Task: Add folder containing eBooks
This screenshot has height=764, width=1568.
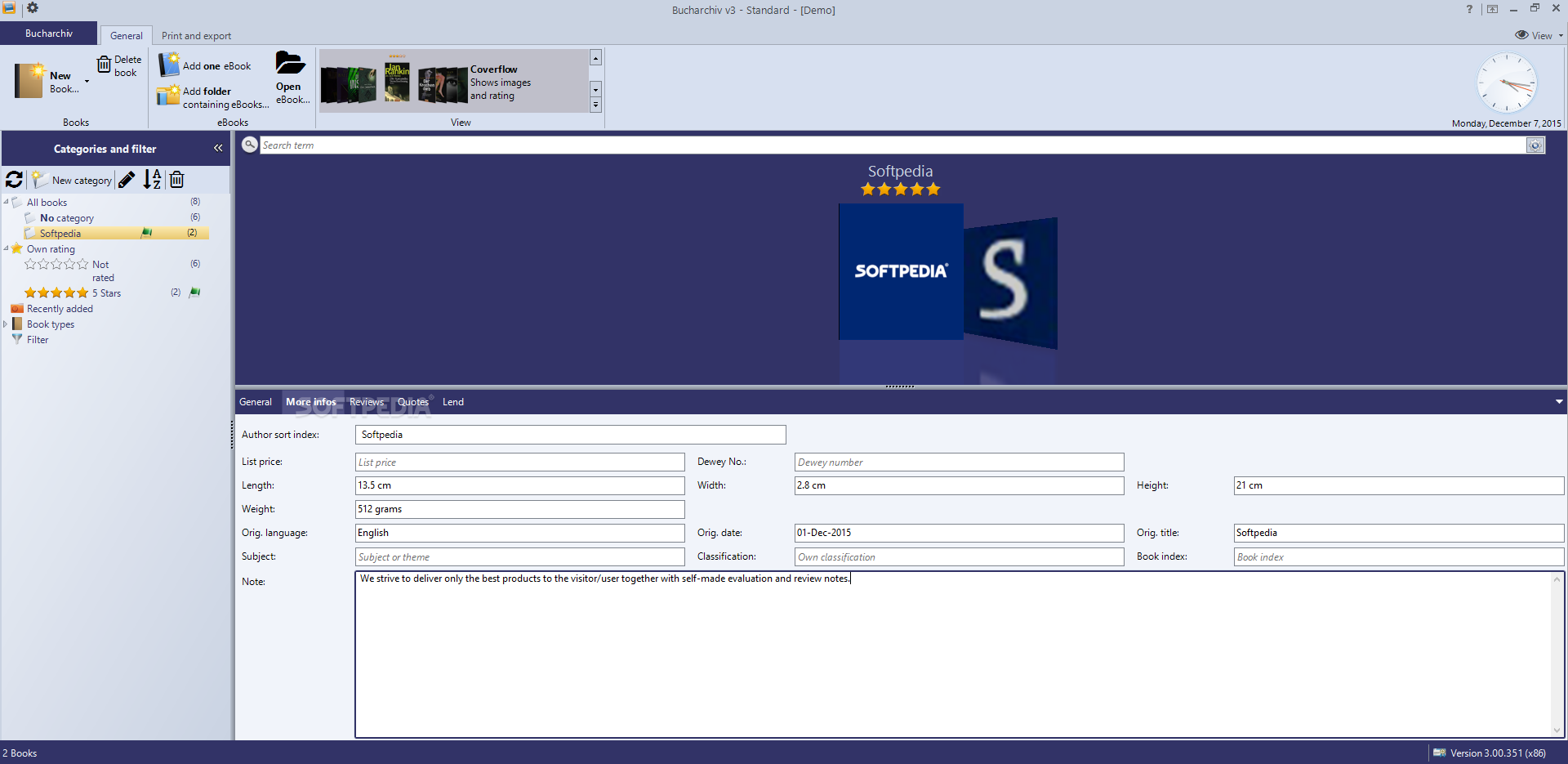Action: point(212,97)
